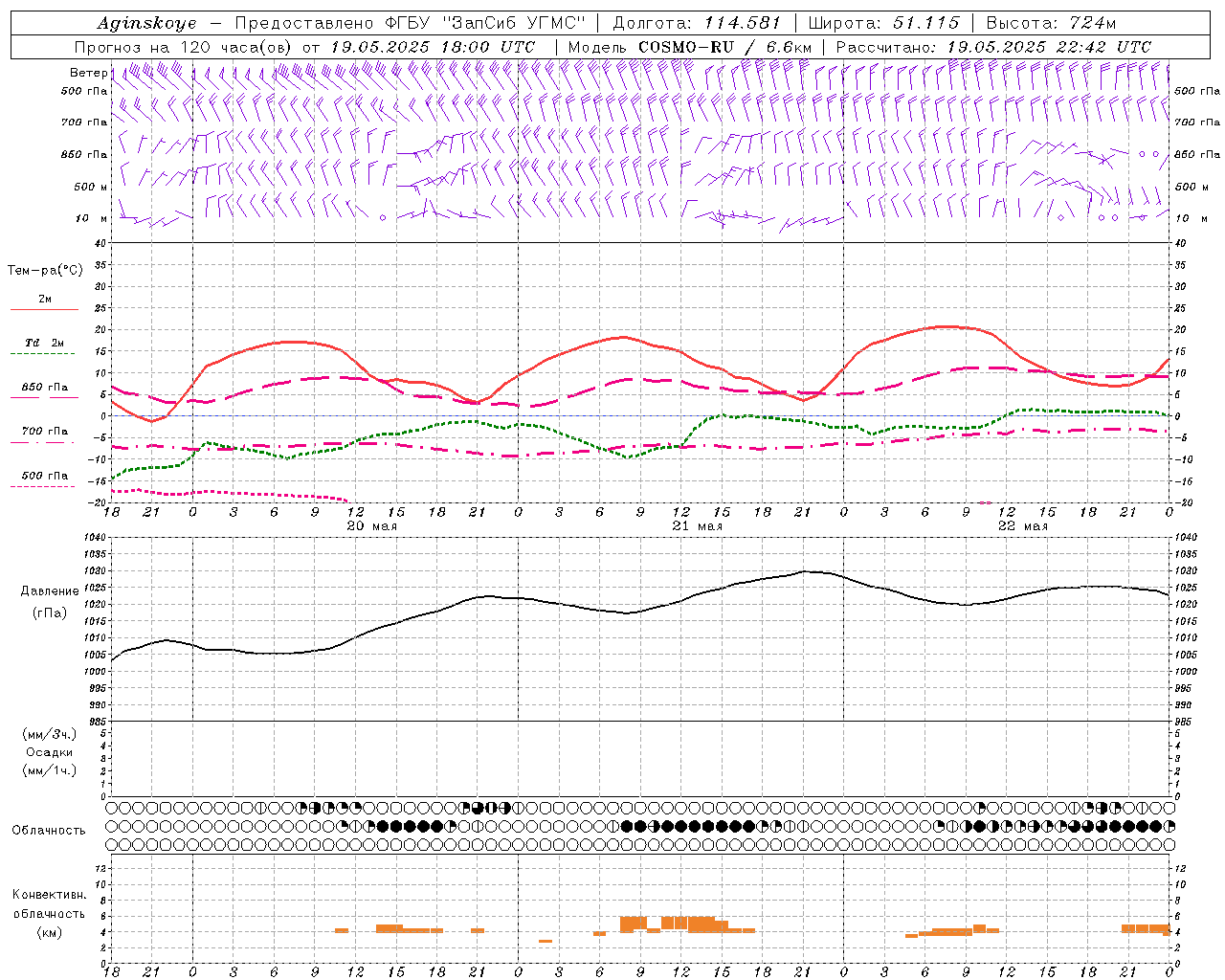1225x980 pixels.
Task: Click the "Тем-ра(°C)" panel title
Action: coord(45,271)
